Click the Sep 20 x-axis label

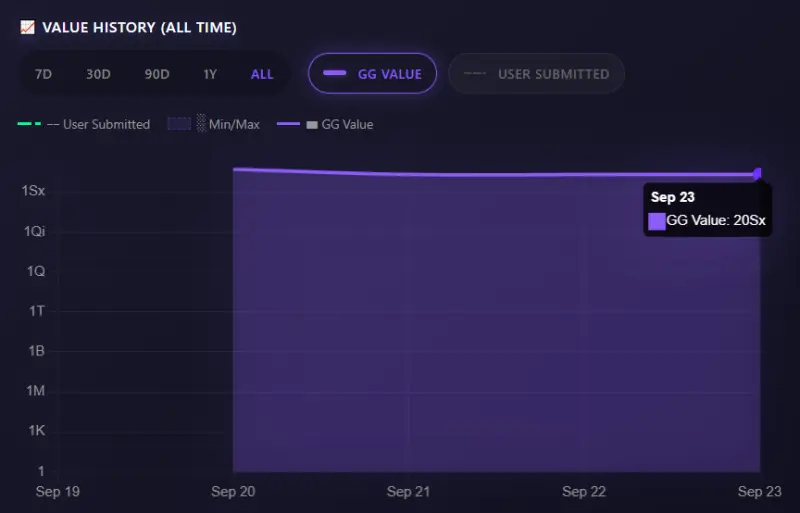click(x=233, y=492)
